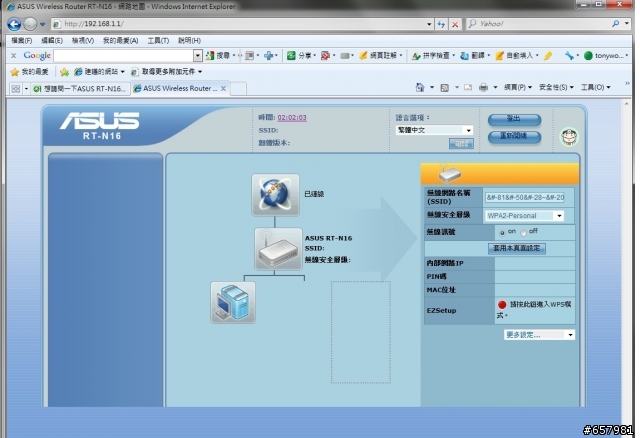Click the Internet globe icon in network map
This screenshot has height=438, width=640.
coord(276,195)
